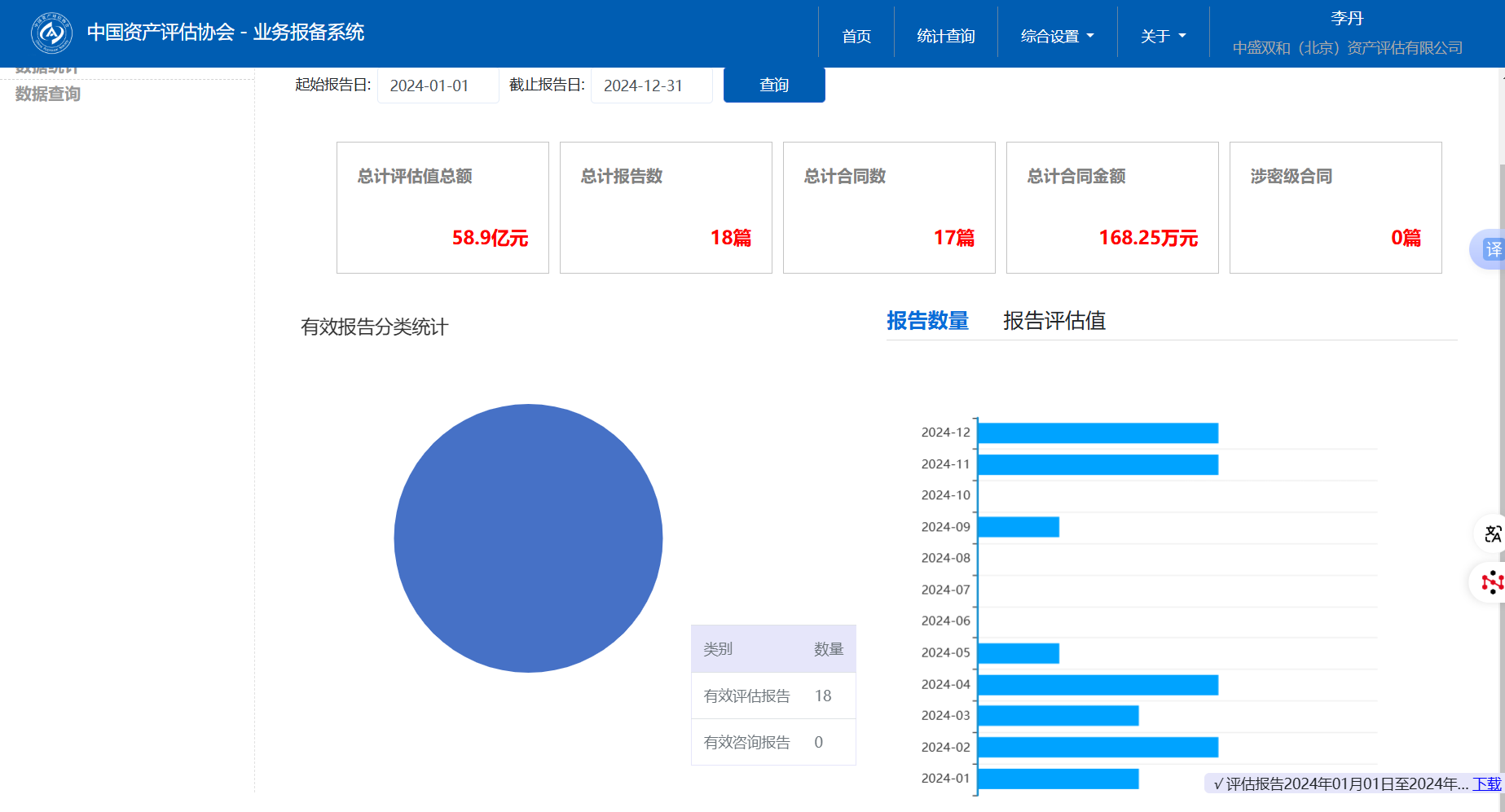Expand the 综合设置 dropdown menu

pos(1057,36)
